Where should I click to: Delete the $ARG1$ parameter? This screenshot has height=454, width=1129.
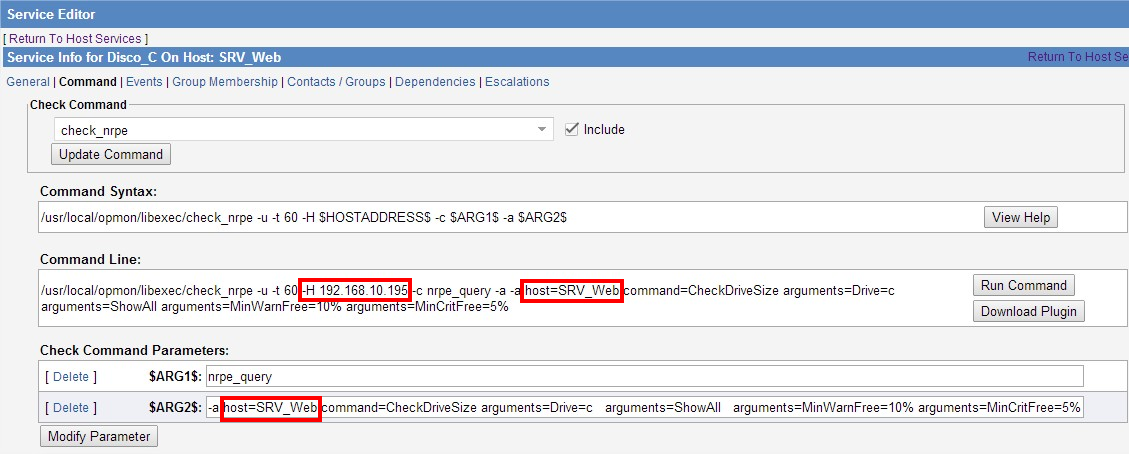[x=70, y=377]
